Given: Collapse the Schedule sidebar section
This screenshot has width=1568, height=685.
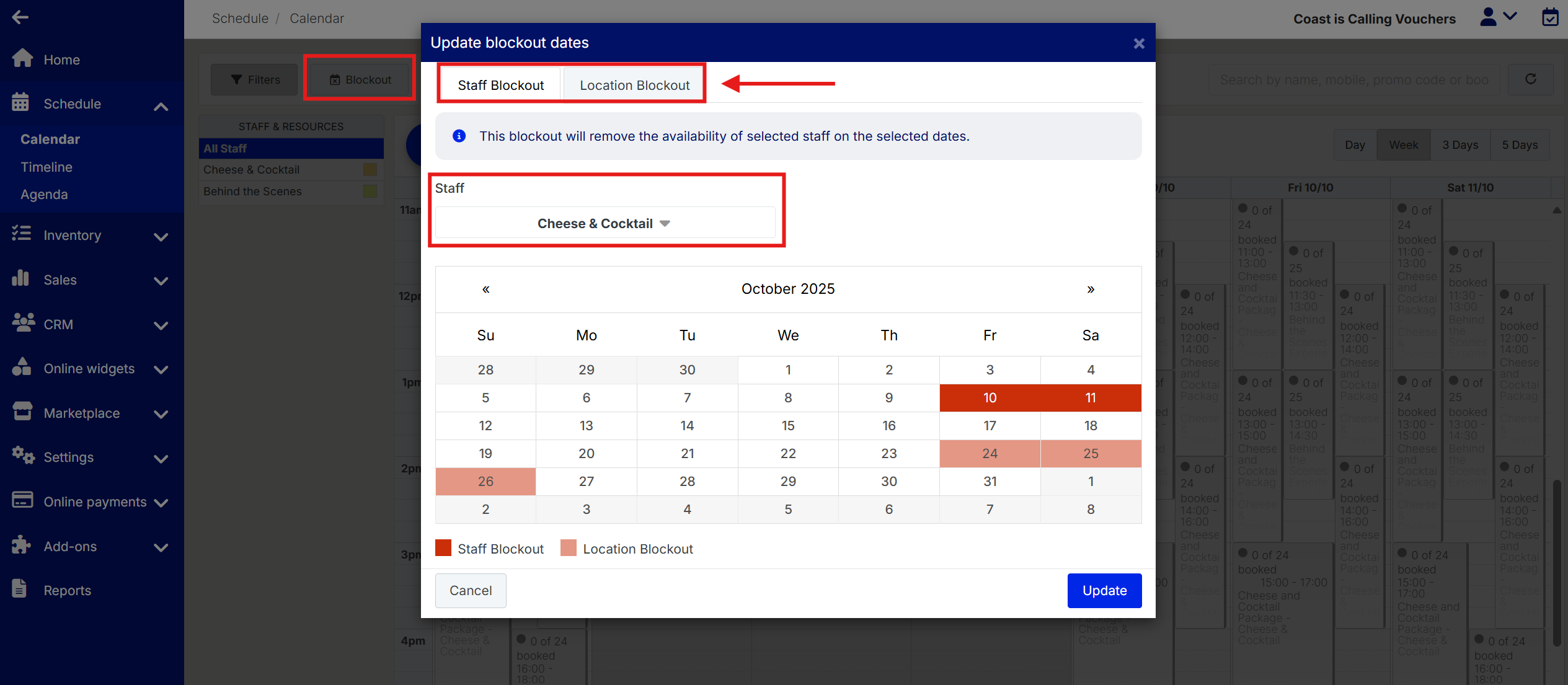Looking at the screenshot, I should (161, 106).
